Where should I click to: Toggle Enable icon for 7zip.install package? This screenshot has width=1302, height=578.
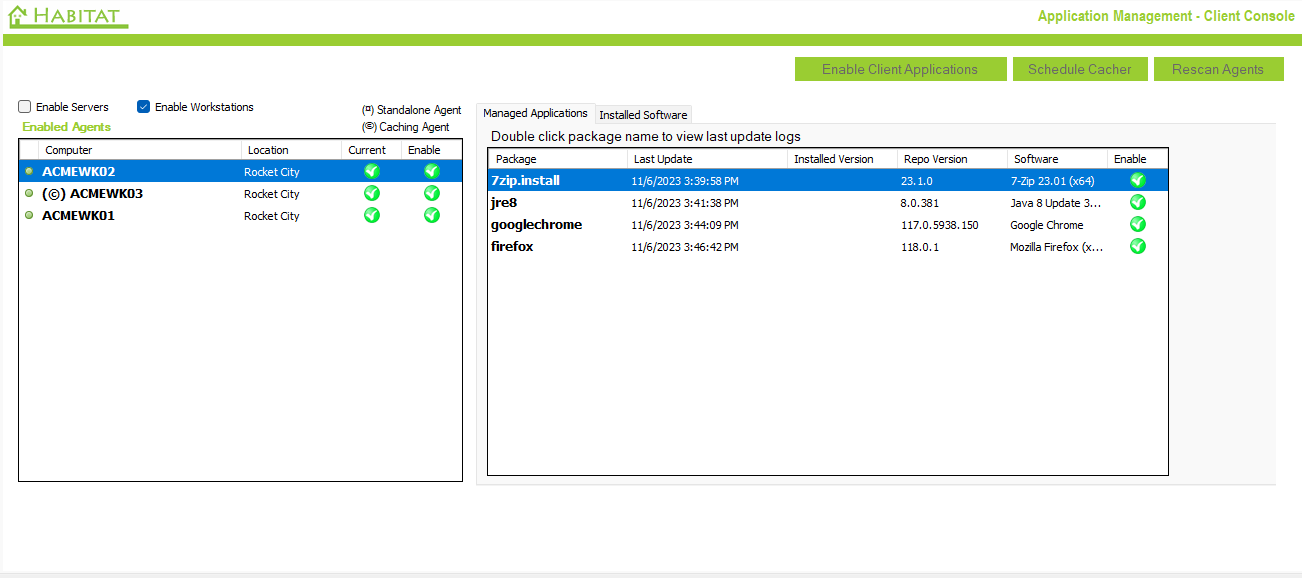pyautogui.click(x=1137, y=180)
